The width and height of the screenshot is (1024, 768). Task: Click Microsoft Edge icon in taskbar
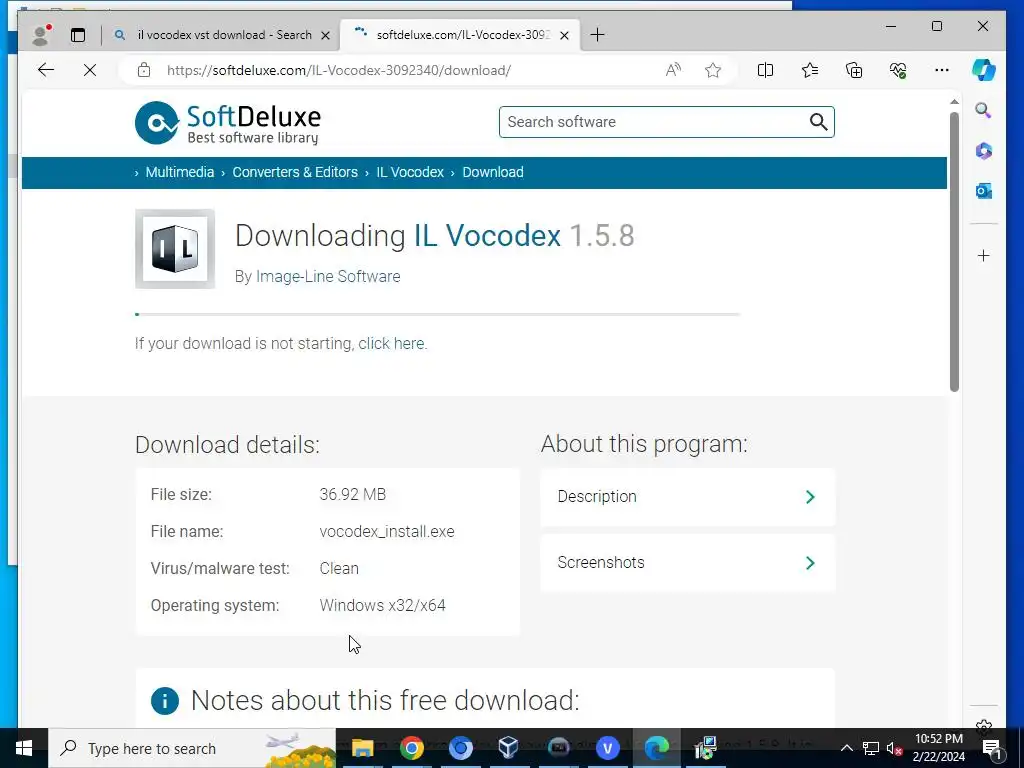pyautogui.click(x=656, y=748)
